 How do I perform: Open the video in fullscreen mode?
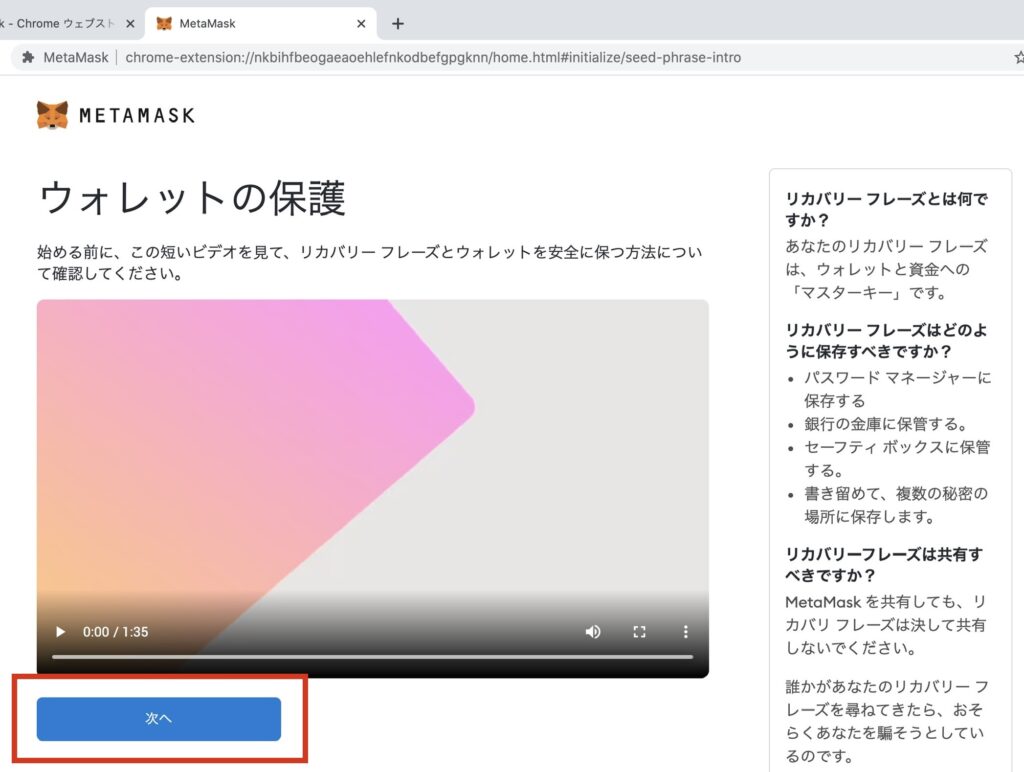639,632
